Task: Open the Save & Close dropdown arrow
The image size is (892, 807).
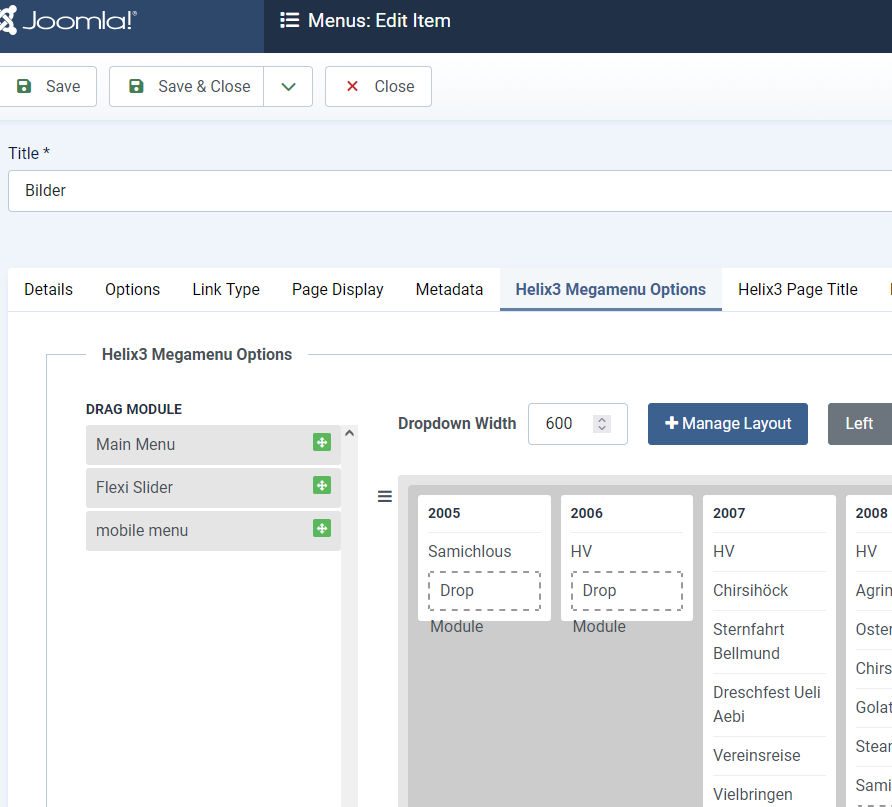Action: 288,87
